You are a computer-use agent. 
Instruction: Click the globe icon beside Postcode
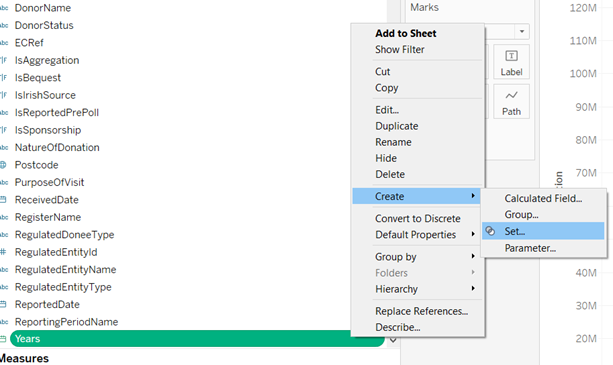tap(3, 165)
